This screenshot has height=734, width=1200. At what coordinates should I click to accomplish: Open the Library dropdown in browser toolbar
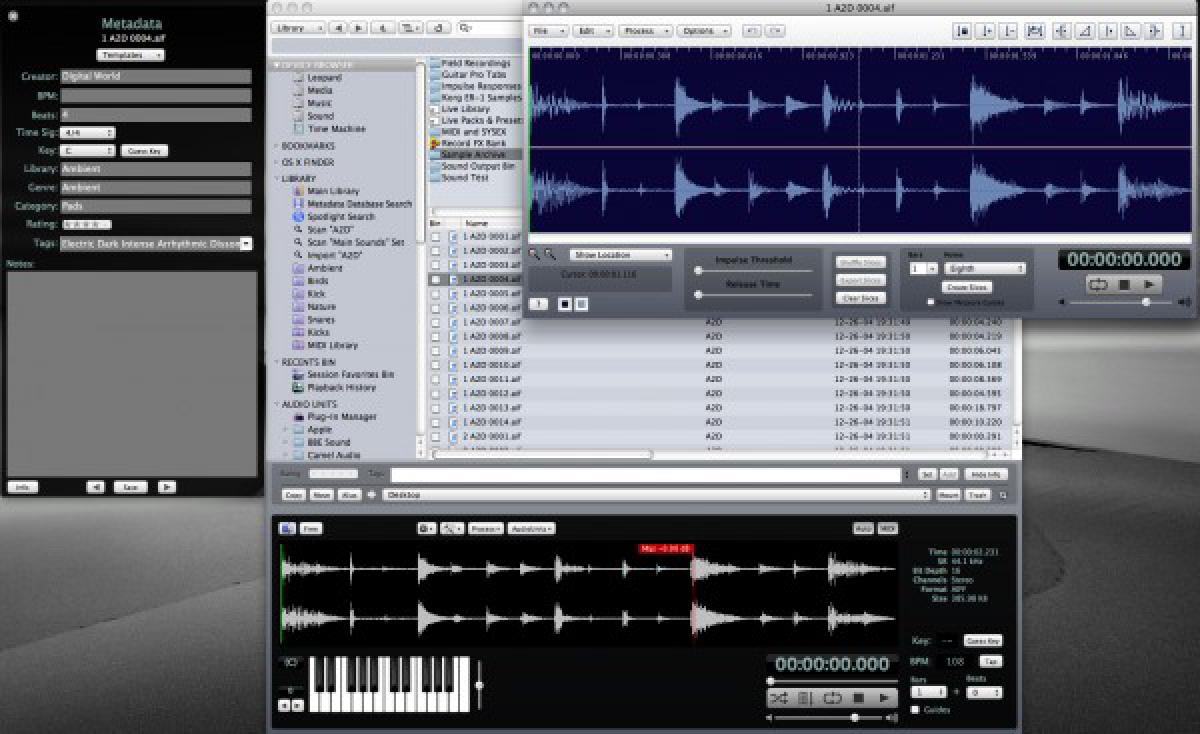297,28
